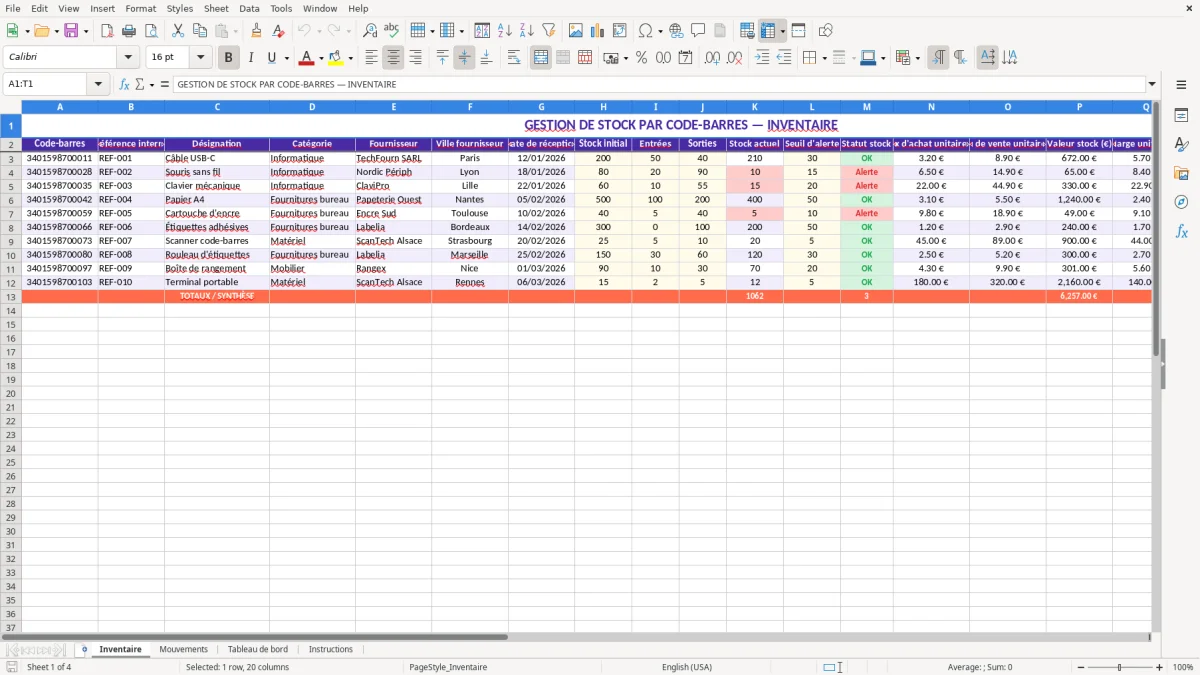1200x675 pixels.
Task: Switch to the Instructions sheet tab
Action: [x=331, y=649]
